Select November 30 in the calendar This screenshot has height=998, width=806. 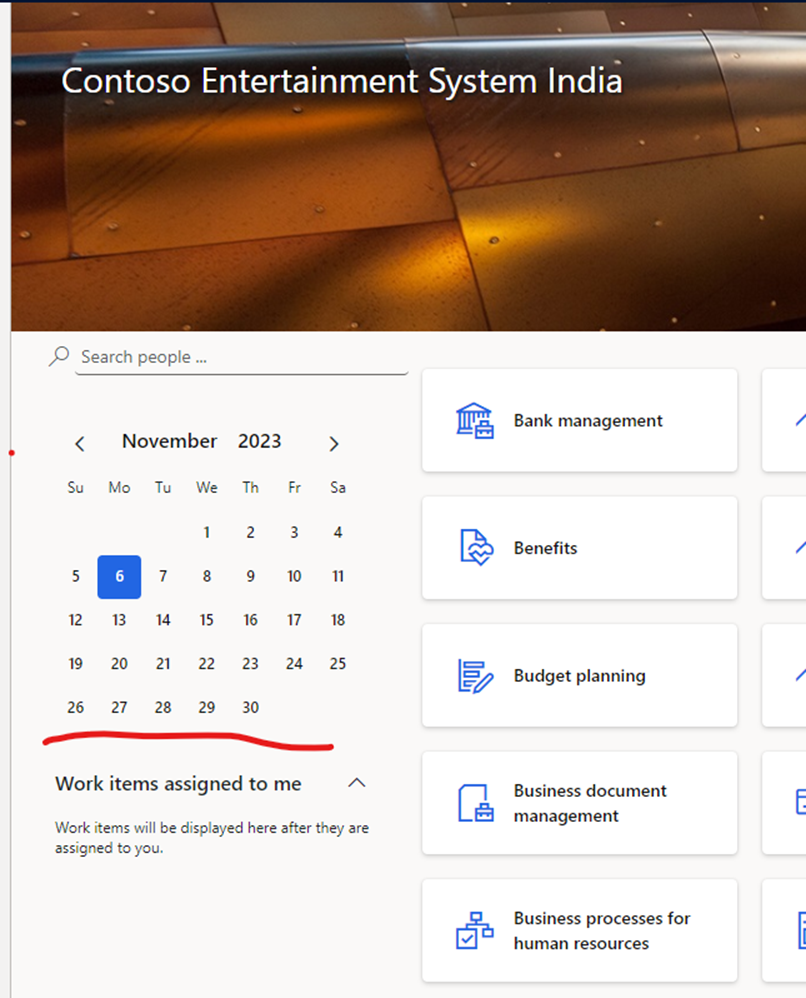(x=251, y=708)
